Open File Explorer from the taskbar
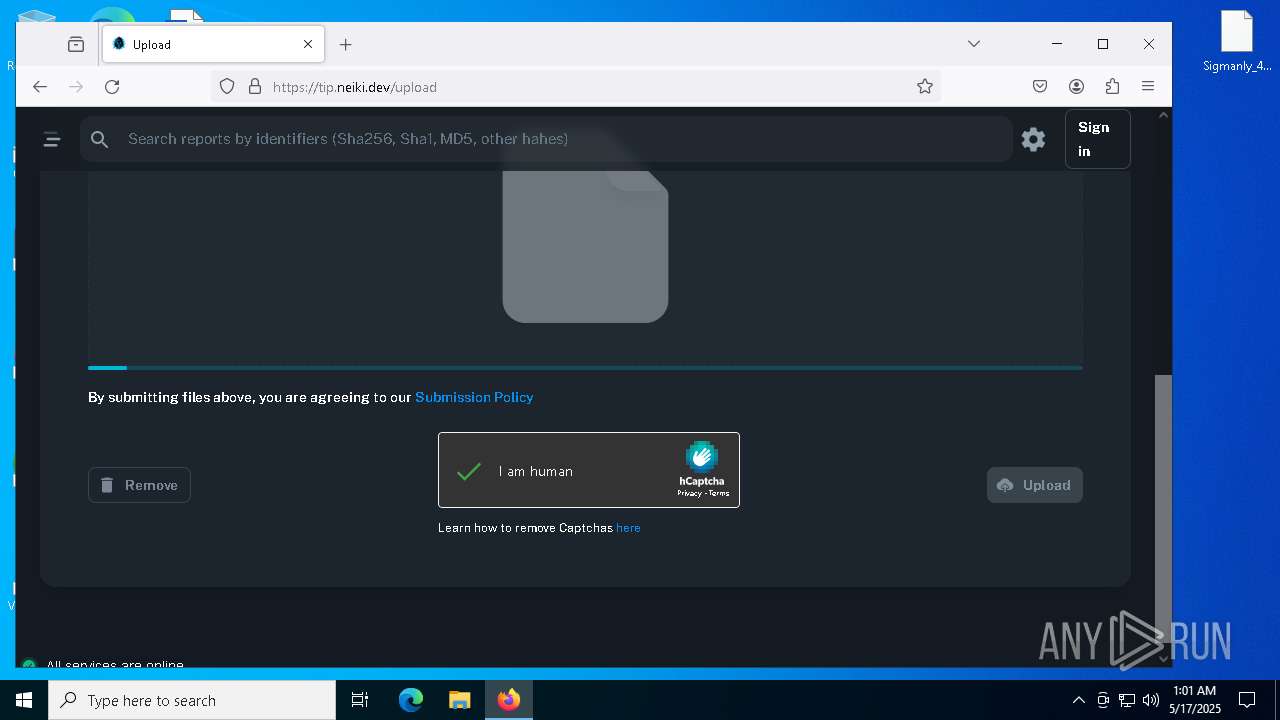Viewport: 1280px width, 720px height. point(459,700)
